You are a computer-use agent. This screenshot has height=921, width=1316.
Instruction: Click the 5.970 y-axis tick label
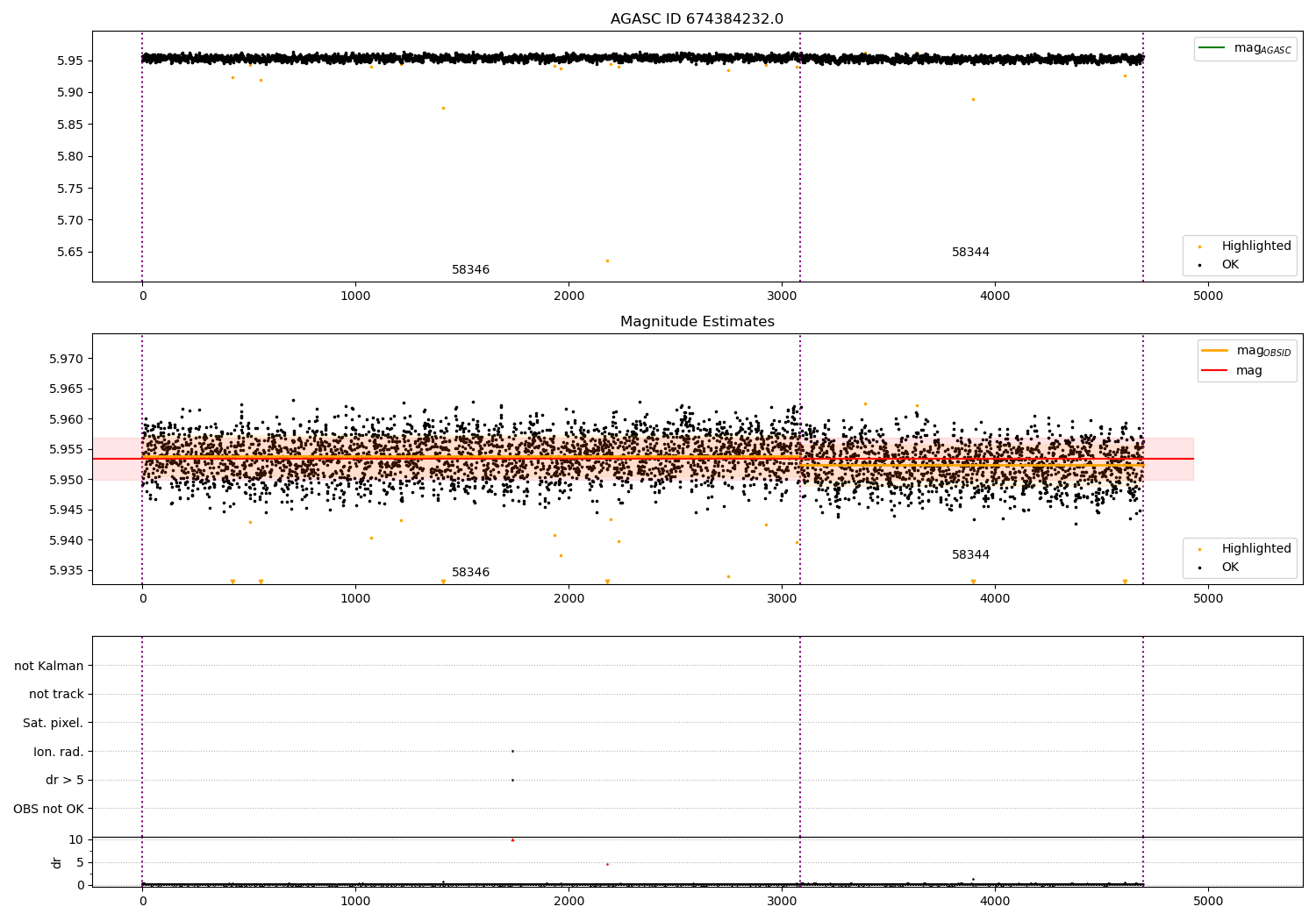point(67,359)
